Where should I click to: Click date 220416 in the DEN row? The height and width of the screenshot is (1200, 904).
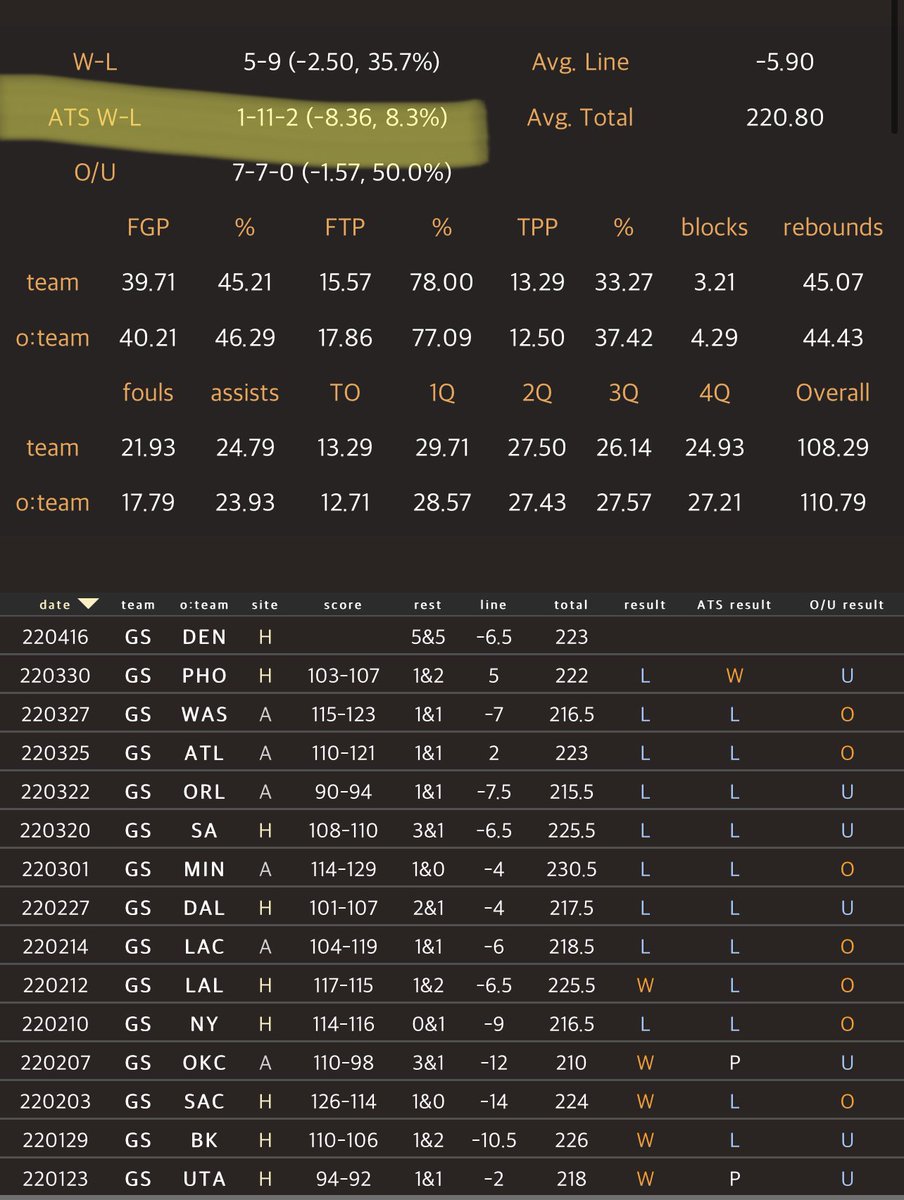tap(54, 637)
